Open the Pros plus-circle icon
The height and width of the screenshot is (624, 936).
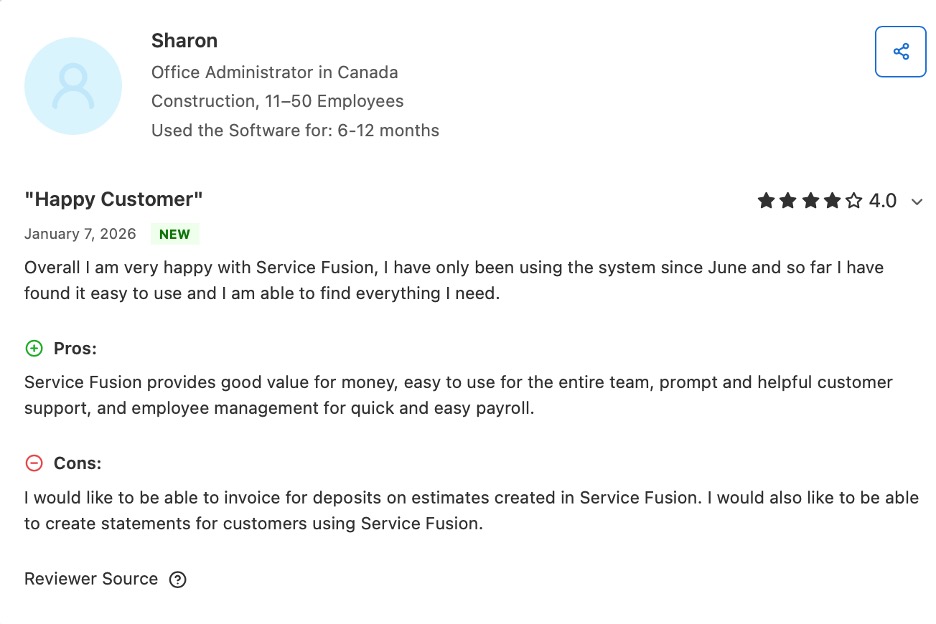click(33, 348)
